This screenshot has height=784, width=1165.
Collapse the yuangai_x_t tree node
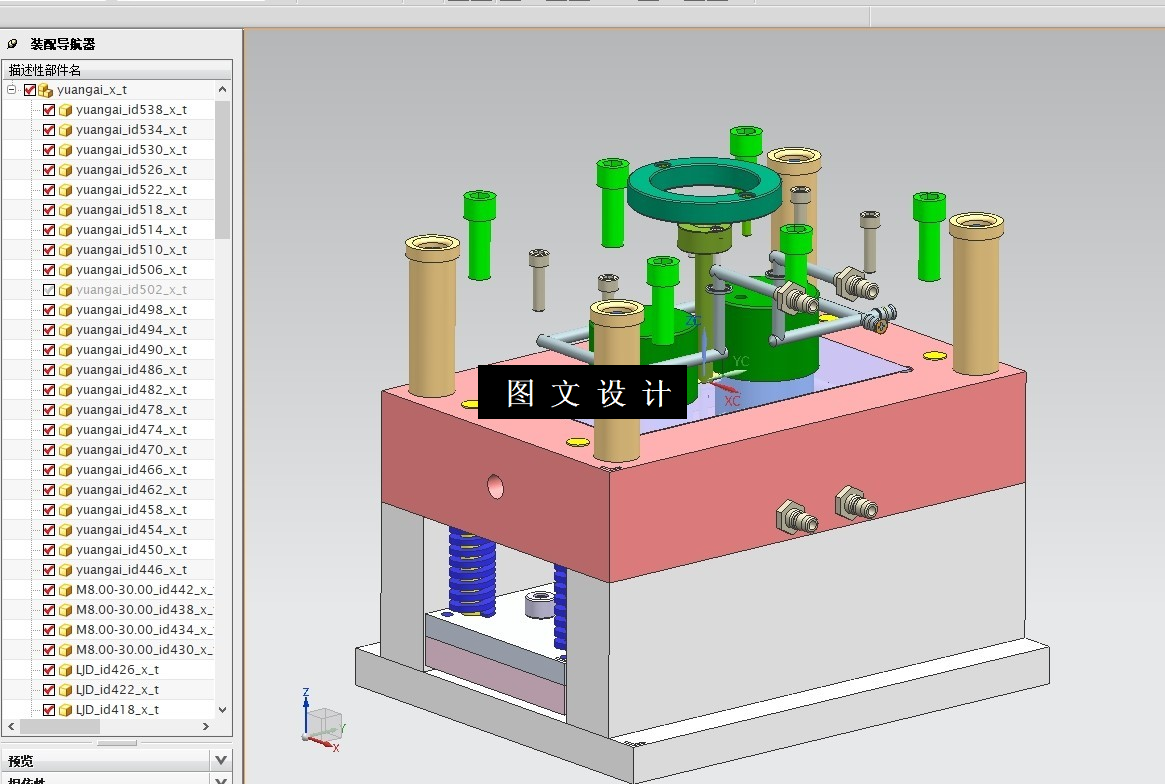11,89
